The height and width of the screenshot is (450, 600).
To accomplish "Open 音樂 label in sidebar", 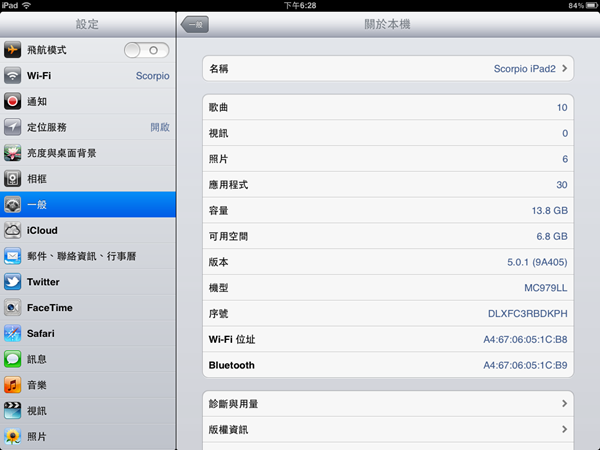I will pyautogui.click(x=37, y=385).
